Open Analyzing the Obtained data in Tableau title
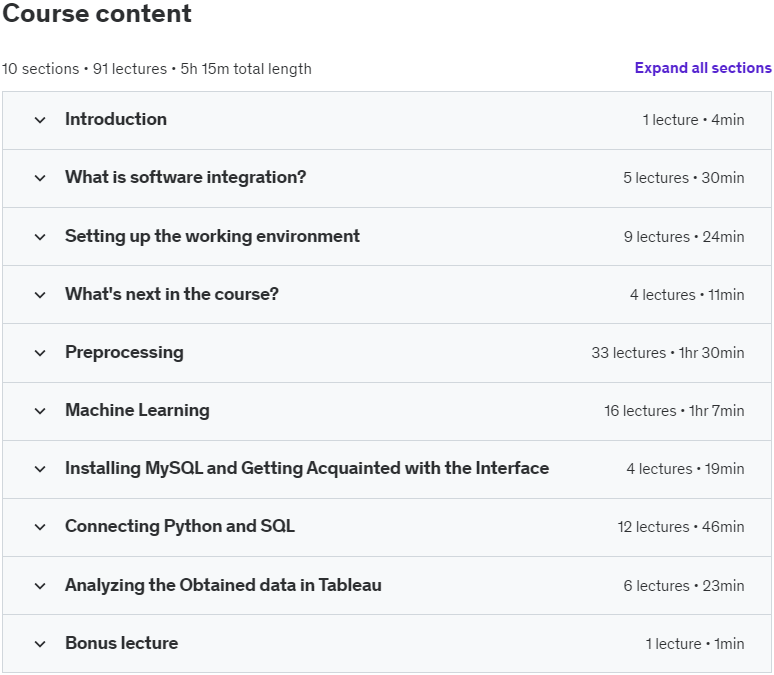The height and width of the screenshot is (675, 774). click(223, 585)
